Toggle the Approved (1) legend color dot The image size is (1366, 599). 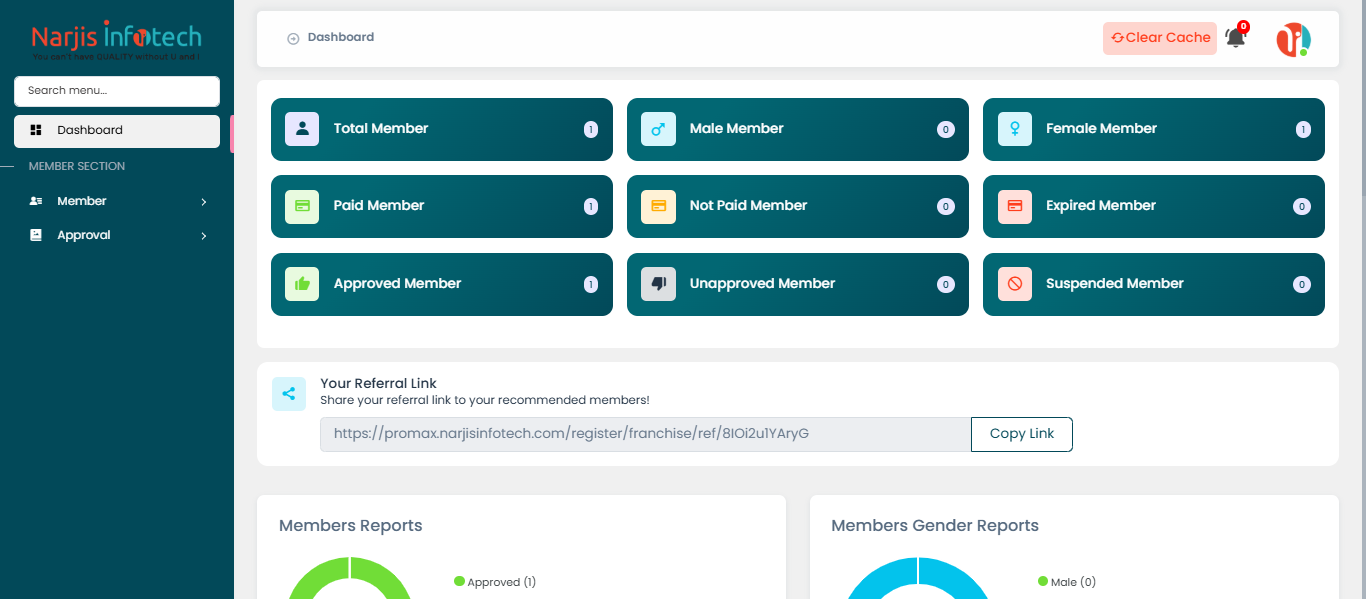(459, 581)
